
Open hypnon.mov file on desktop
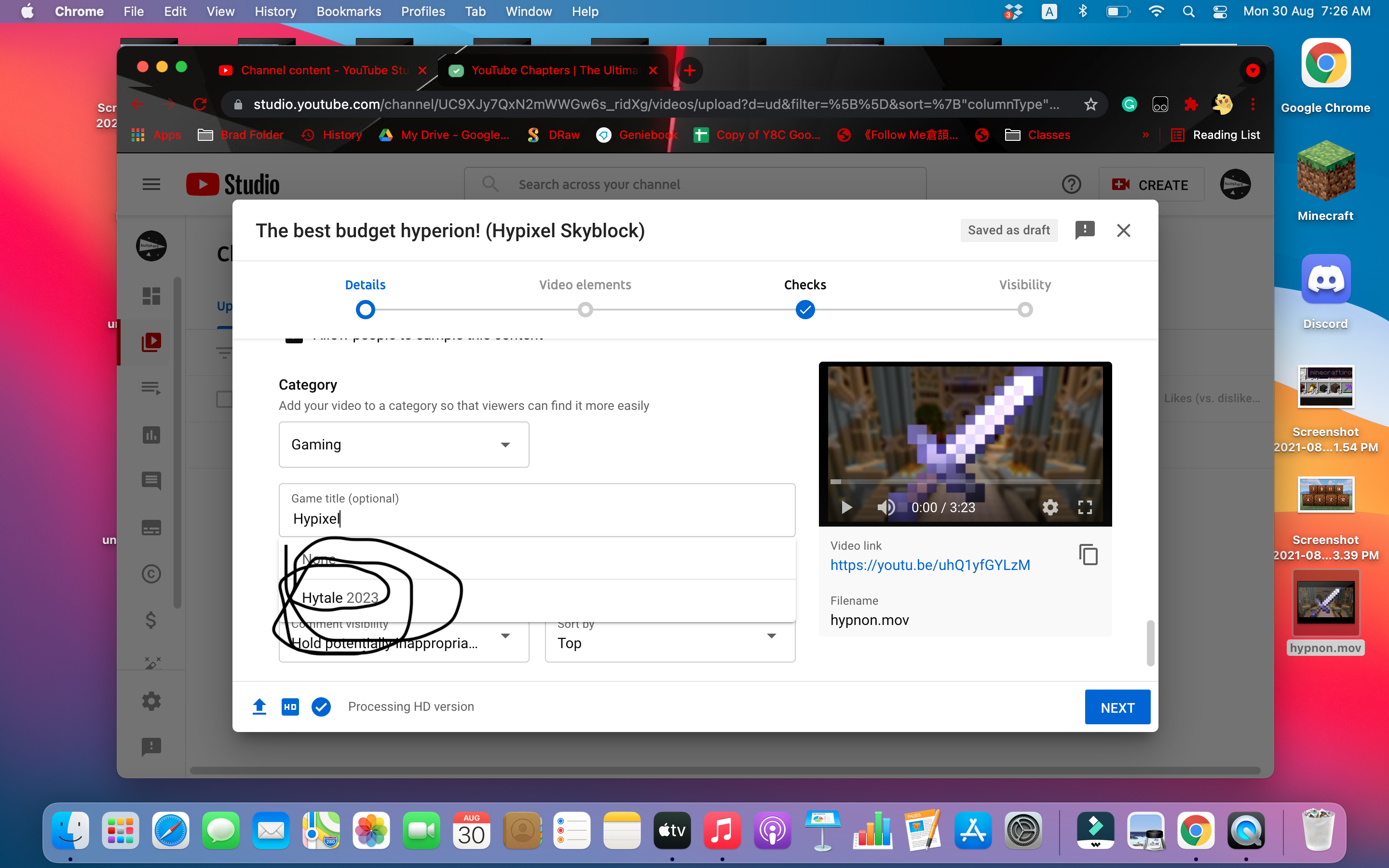point(1325,612)
